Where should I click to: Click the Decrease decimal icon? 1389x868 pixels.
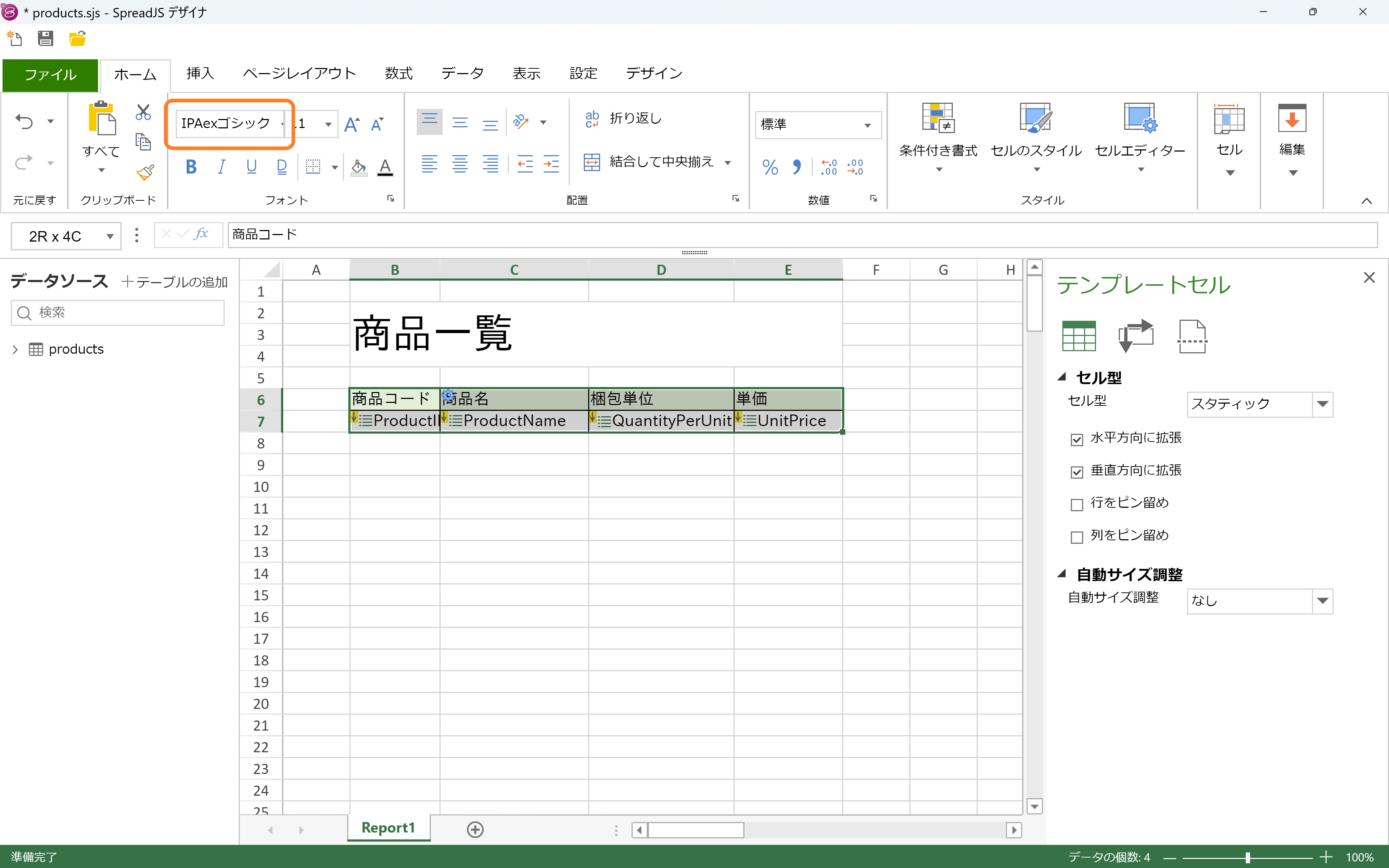855,167
